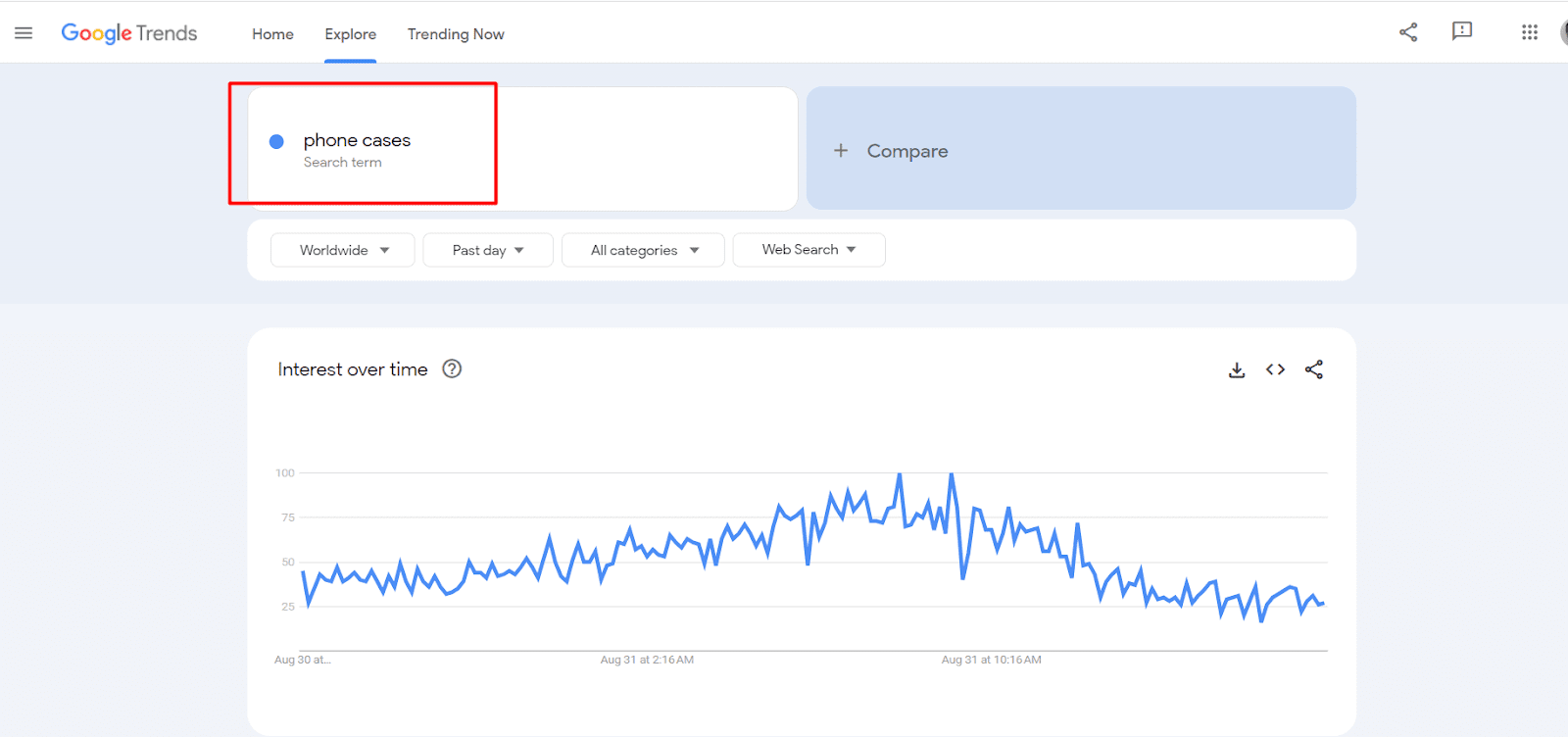The height and width of the screenshot is (737, 1568).
Task: Share the page using top-bar share icon
Action: click(x=1408, y=32)
